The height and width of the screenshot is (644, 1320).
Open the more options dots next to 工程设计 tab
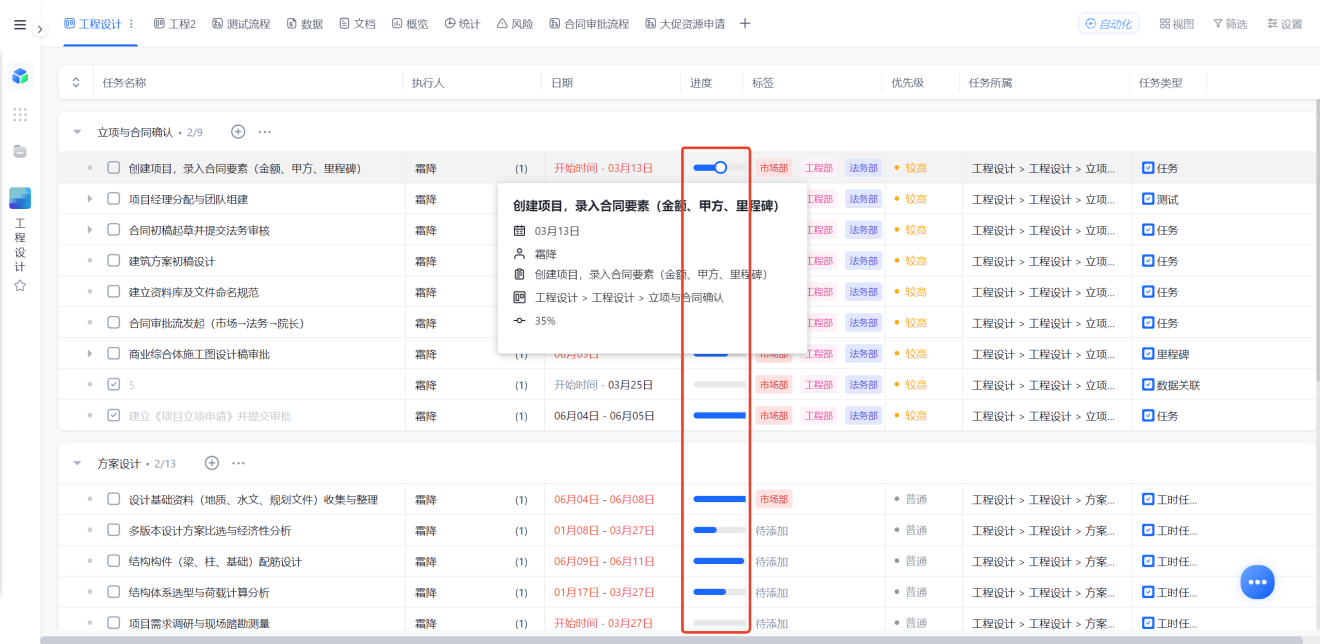pos(131,23)
